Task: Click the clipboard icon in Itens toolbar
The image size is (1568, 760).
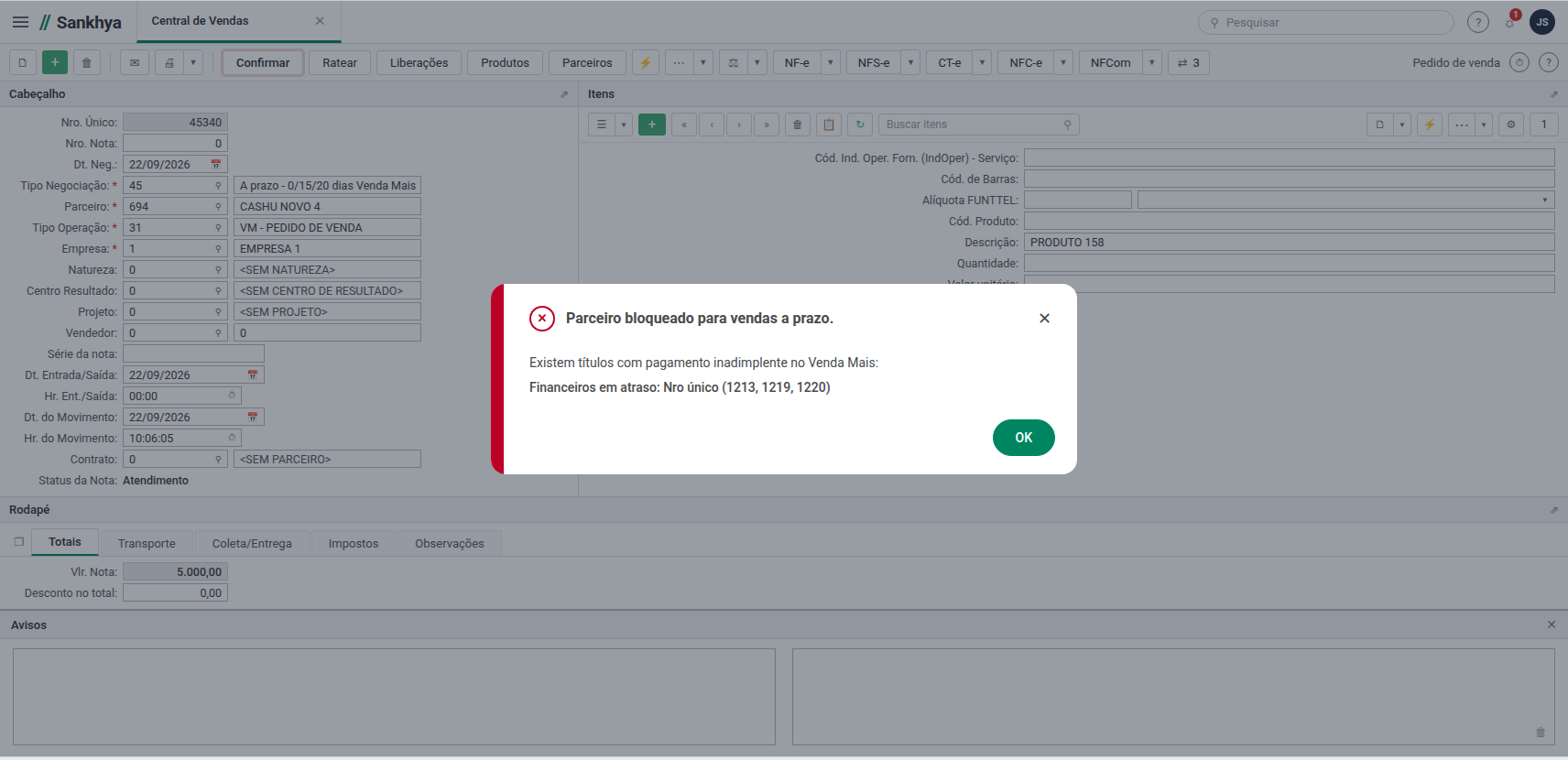Action: pyautogui.click(x=829, y=125)
